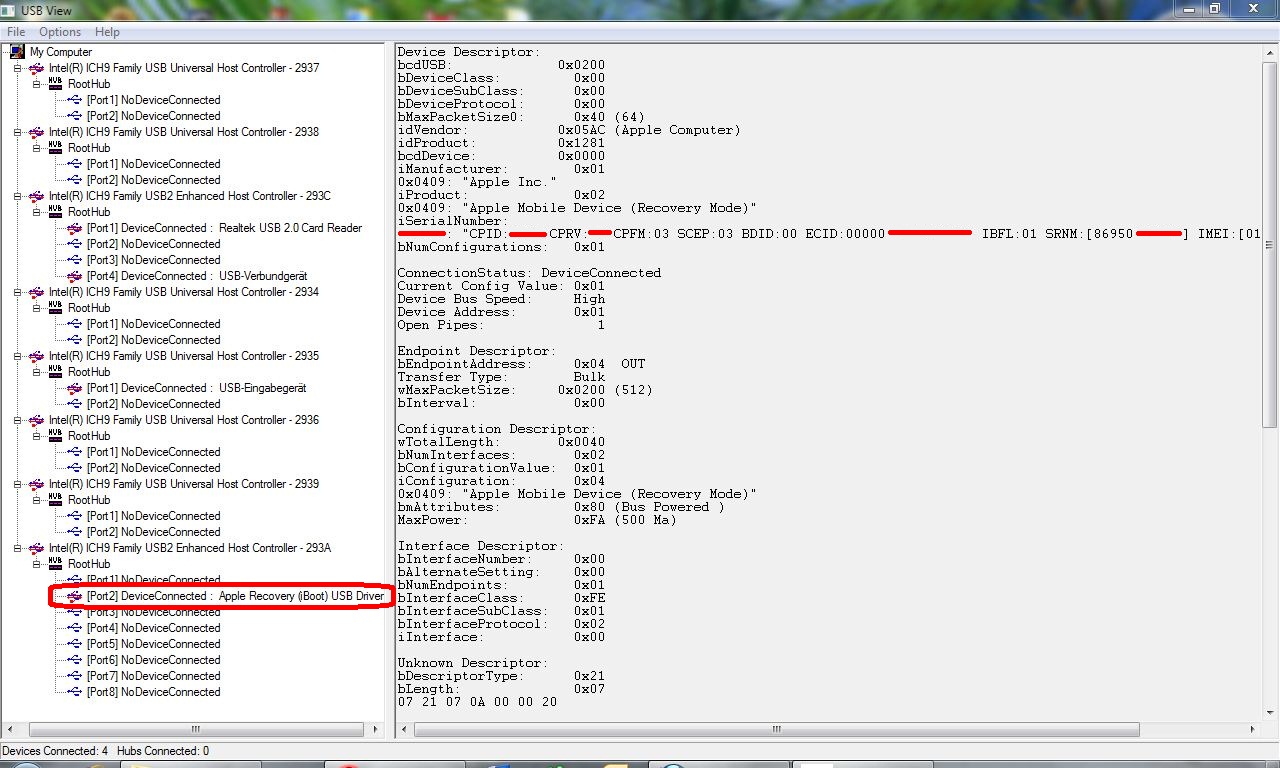Select the Realtek USB 2.0 Card Reader port
The height and width of the screenshot is (768, 1280).
(224, 228)
